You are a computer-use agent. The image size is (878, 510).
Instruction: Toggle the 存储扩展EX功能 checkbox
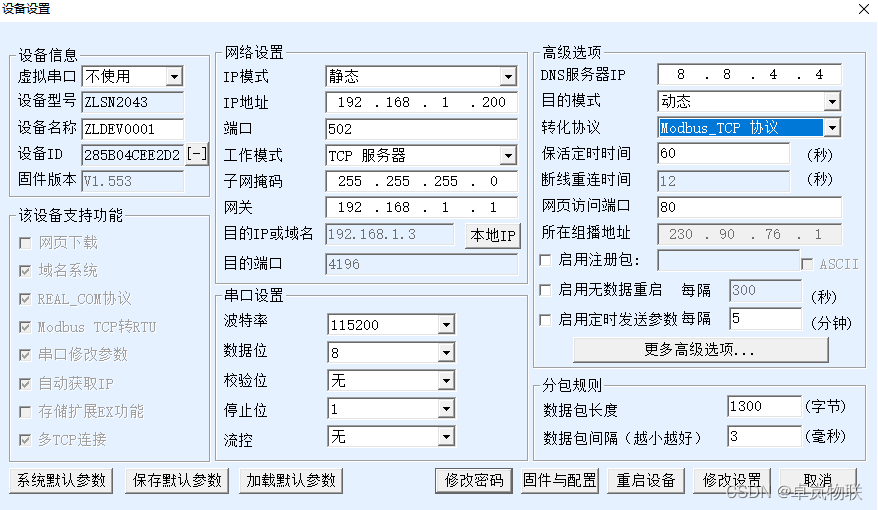(x=25, y=412)
